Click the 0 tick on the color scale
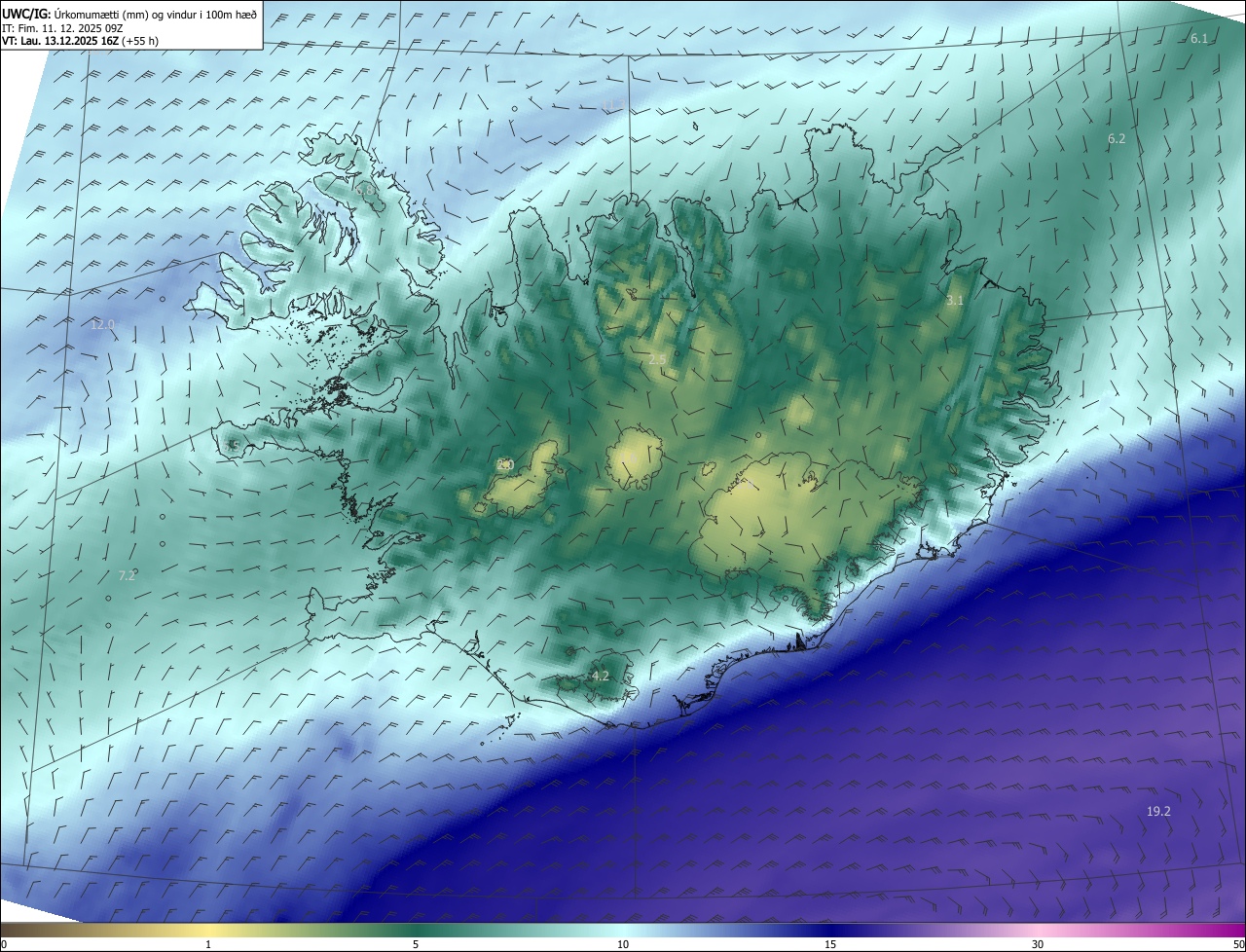The width and height of the screenshot is (1246, 952). tap(4, 944)
